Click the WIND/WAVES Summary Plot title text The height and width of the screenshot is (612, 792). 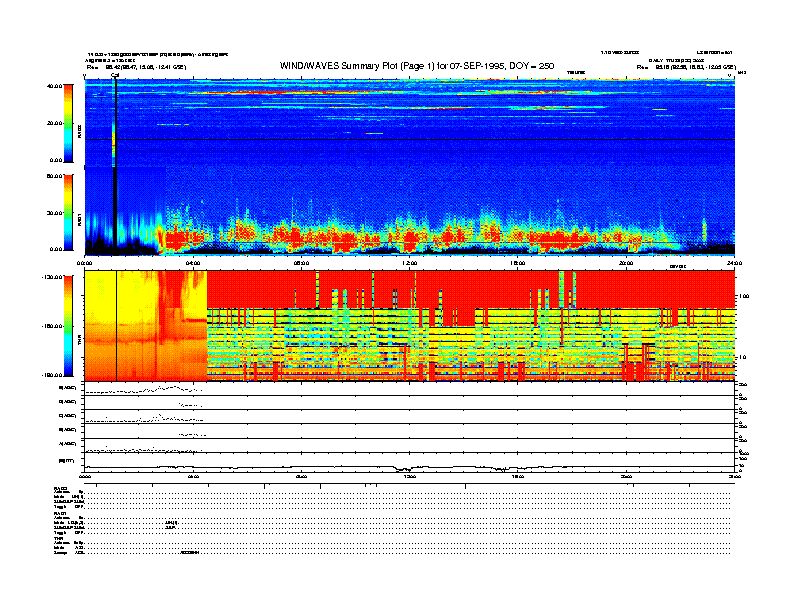[x=417, y=66]
